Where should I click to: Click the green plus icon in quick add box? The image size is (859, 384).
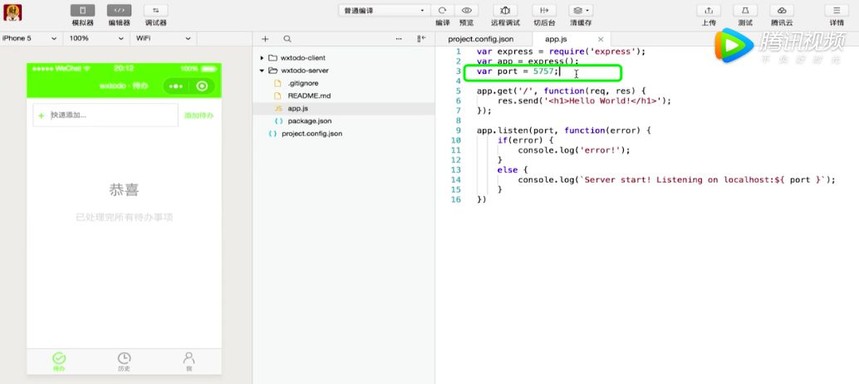(41, 116)
